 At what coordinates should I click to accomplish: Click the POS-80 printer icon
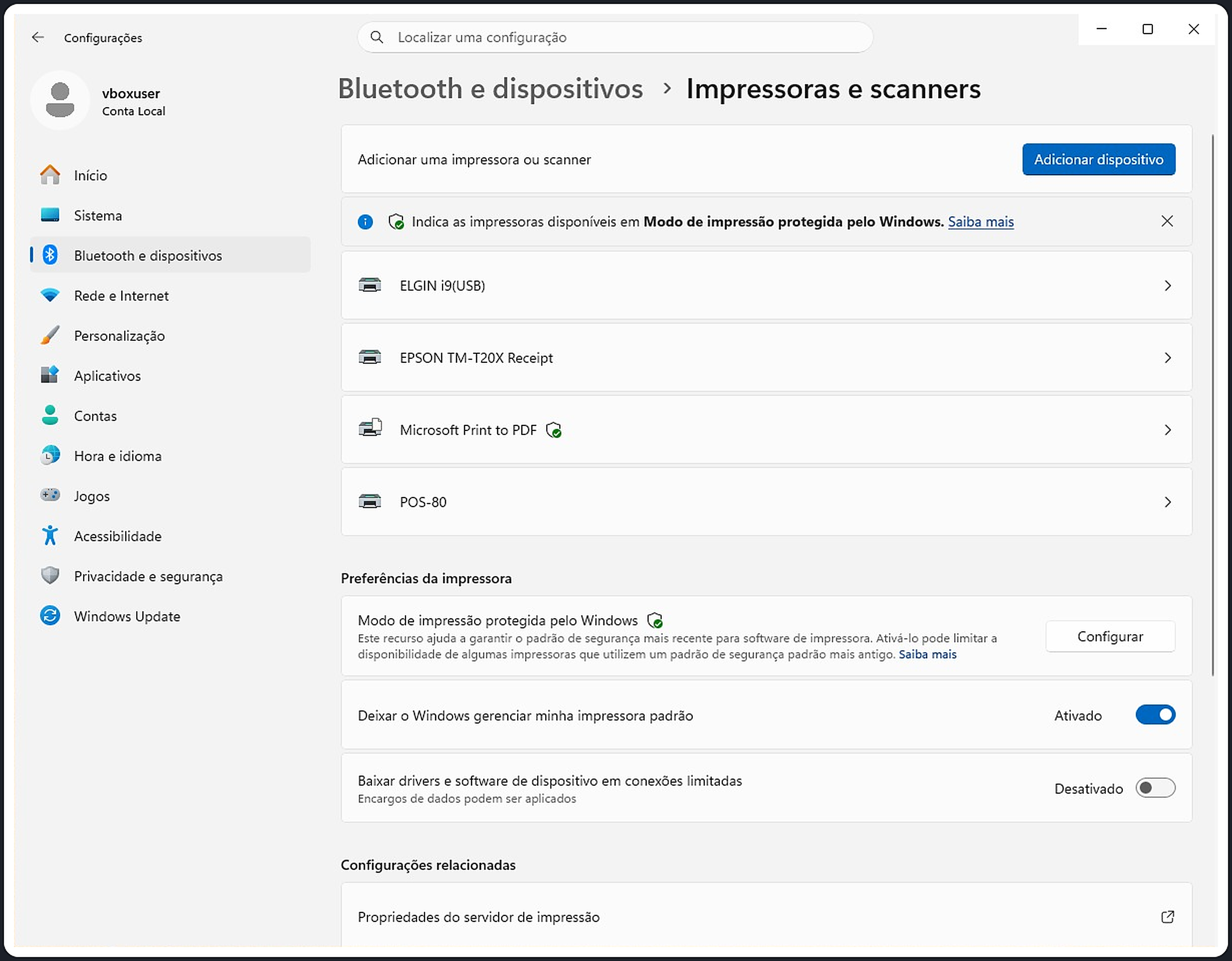[x=370, y=502]
